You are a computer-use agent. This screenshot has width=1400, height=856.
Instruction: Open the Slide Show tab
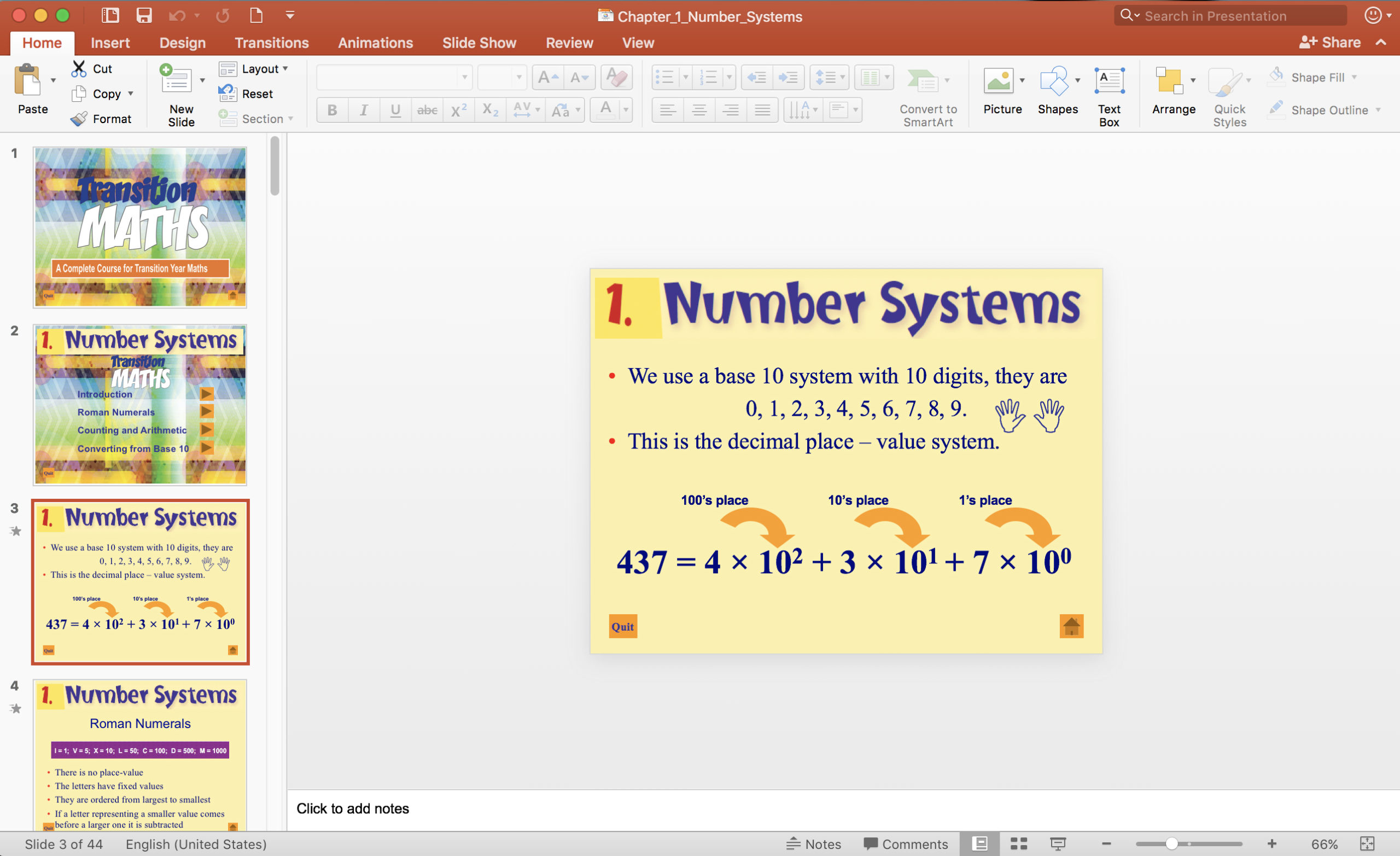tap(479, 43)
